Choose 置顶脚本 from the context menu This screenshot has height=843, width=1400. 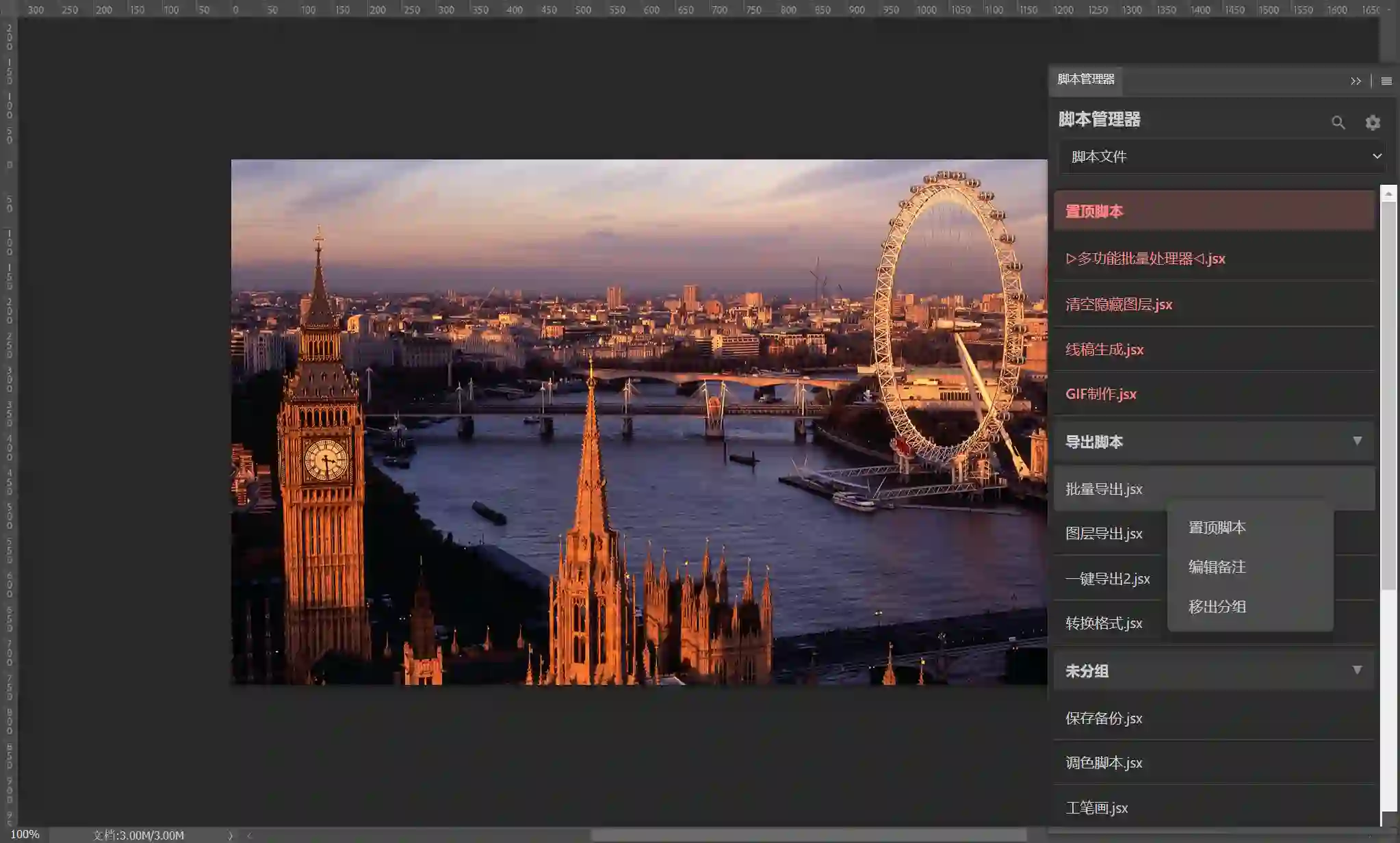(x=1217, y=528)
